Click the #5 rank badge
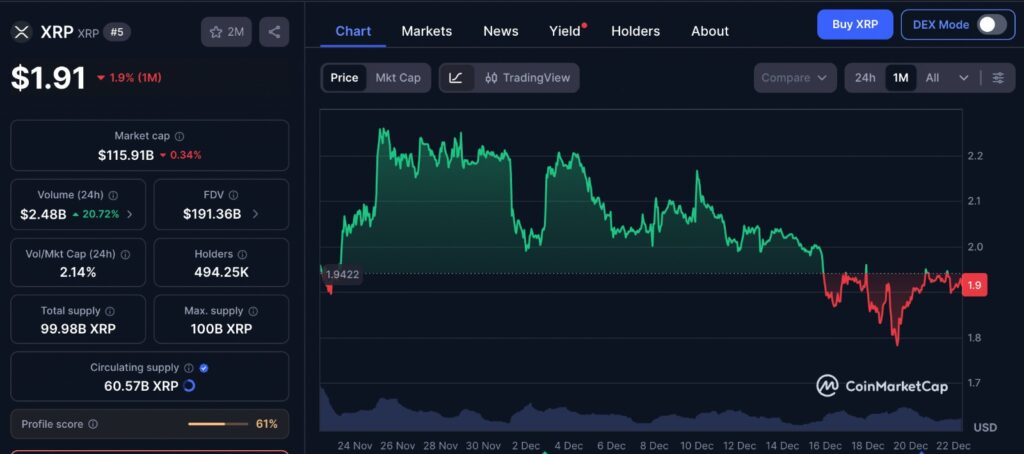Image resolution: width=1024 pixels, height=454 pixels. click(x=117, y=32)
